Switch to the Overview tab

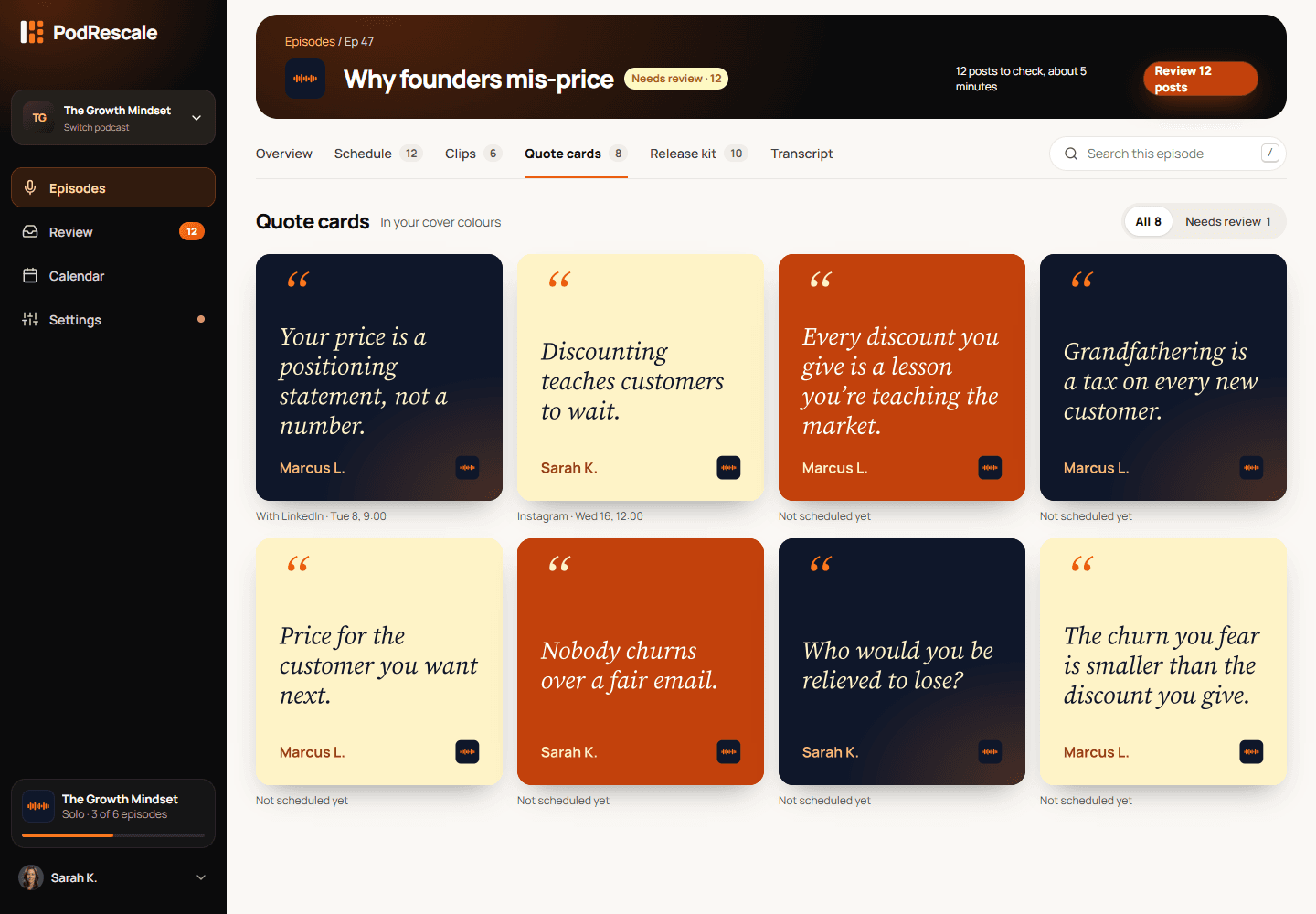click(284, 154)
